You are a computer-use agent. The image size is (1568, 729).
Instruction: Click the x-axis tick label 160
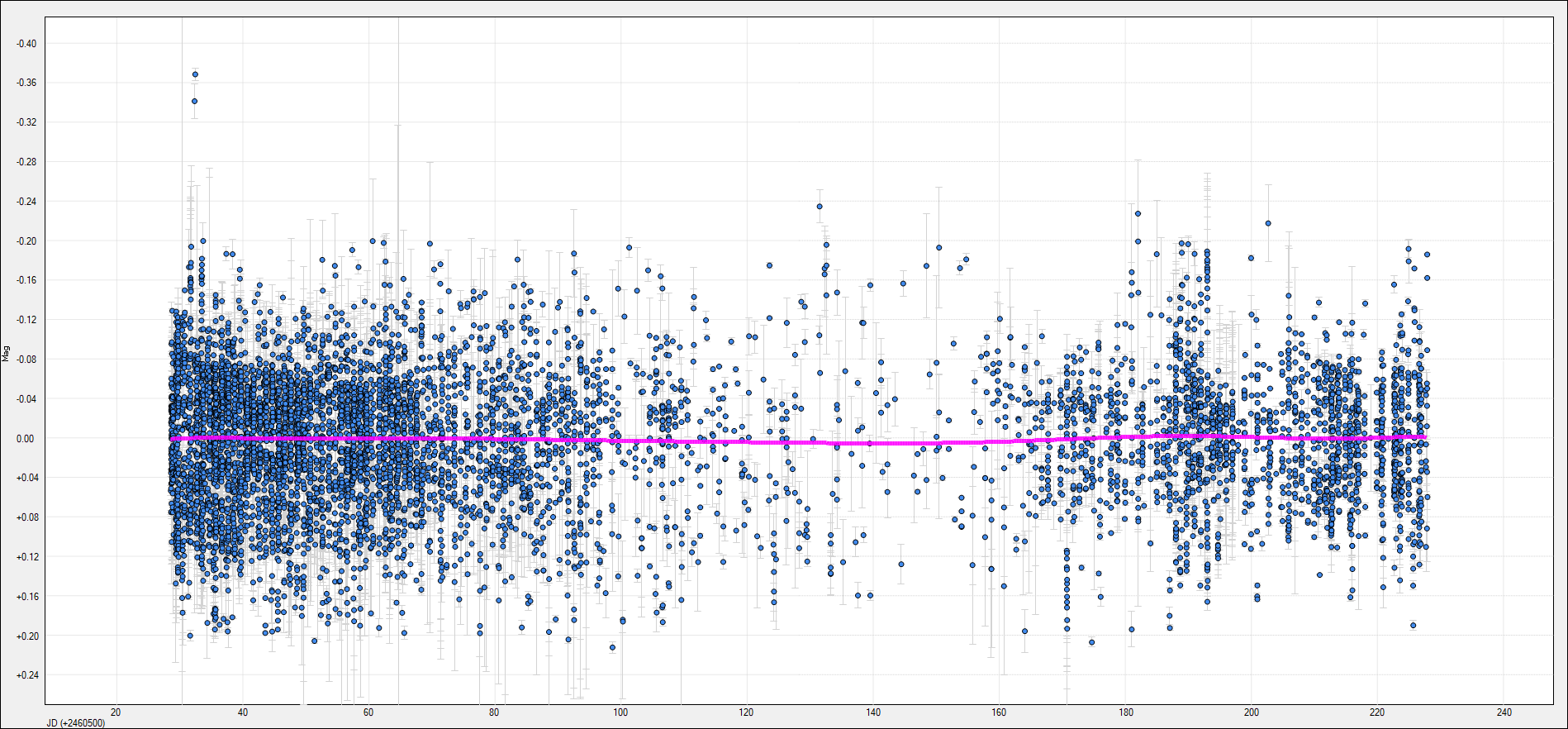pos(999,712)
